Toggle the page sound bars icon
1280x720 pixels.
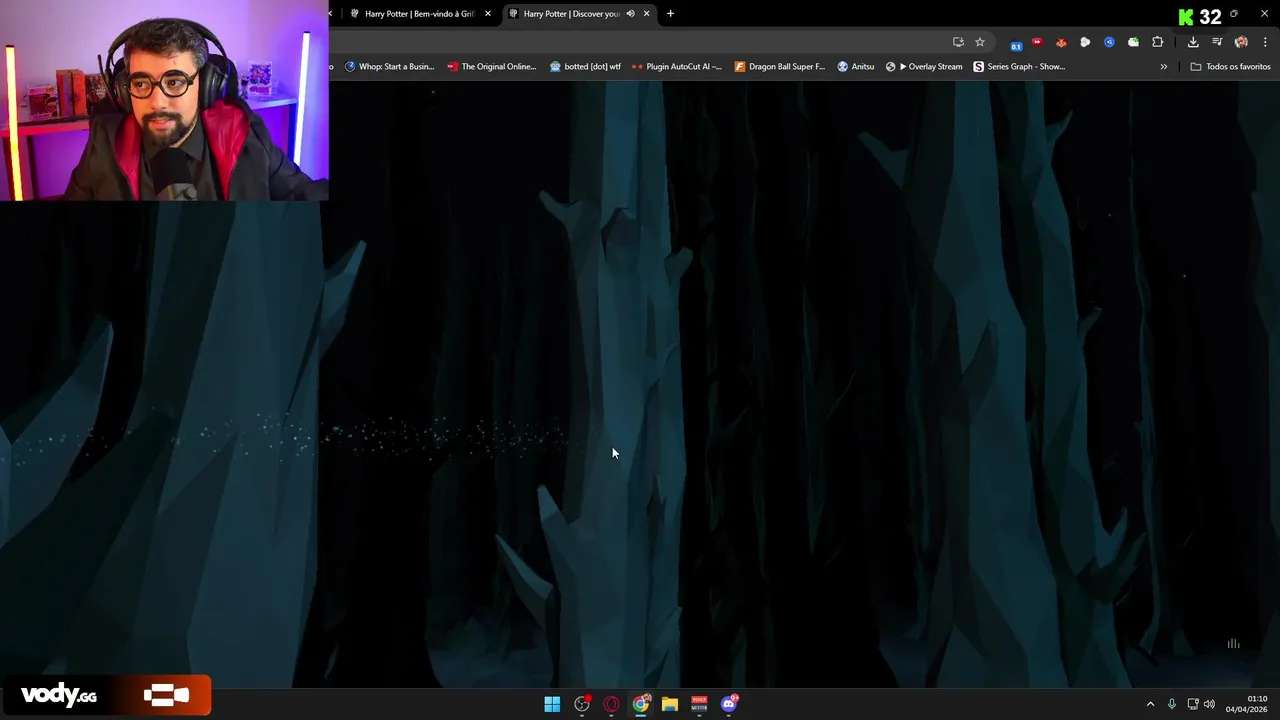[x=1233, y=644]
